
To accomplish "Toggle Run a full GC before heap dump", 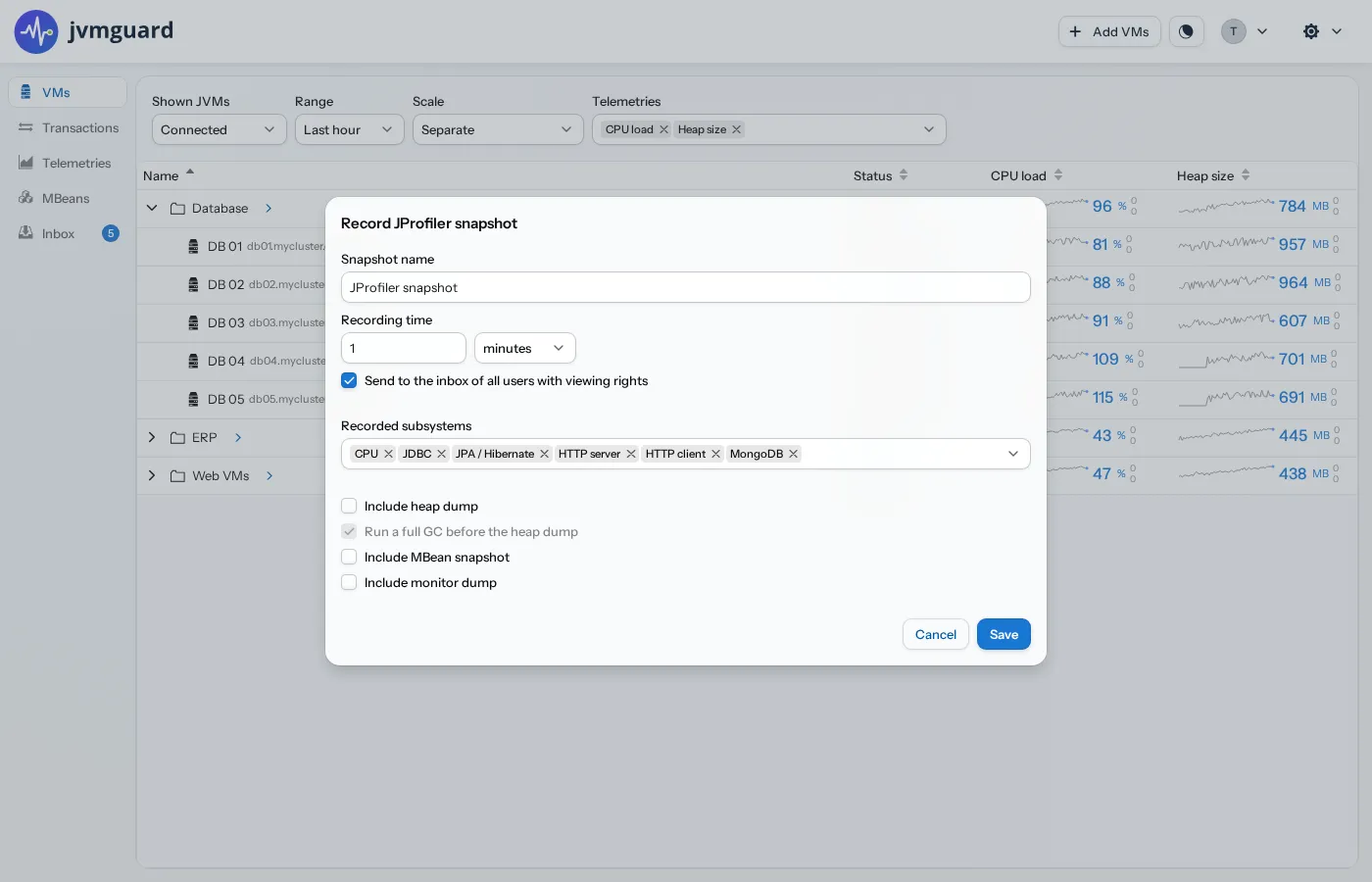I will pyautogui.click(x=349, y=531).
